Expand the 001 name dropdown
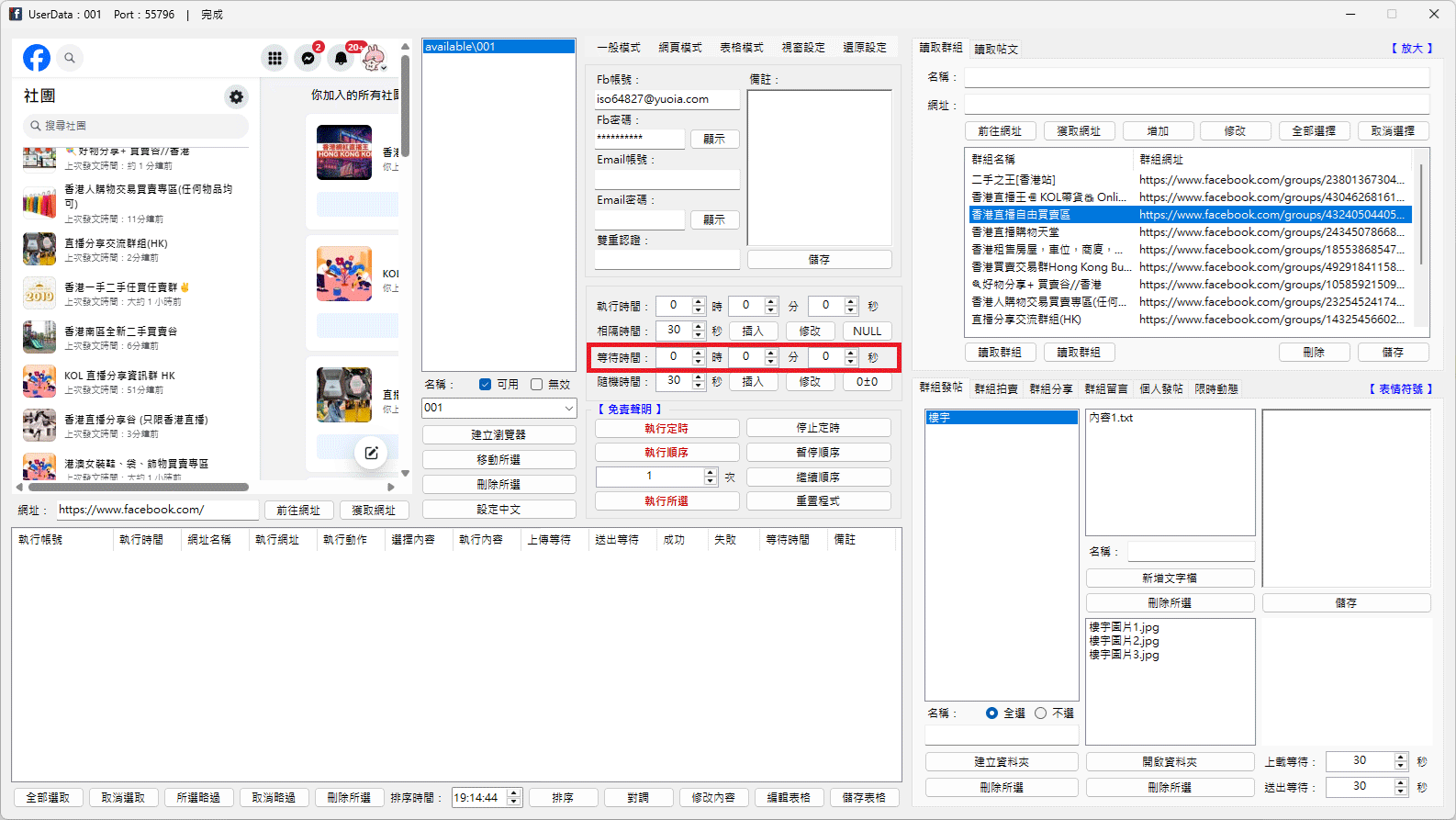1456x820 pixels. pyautogui.click(x=569, y=408)
